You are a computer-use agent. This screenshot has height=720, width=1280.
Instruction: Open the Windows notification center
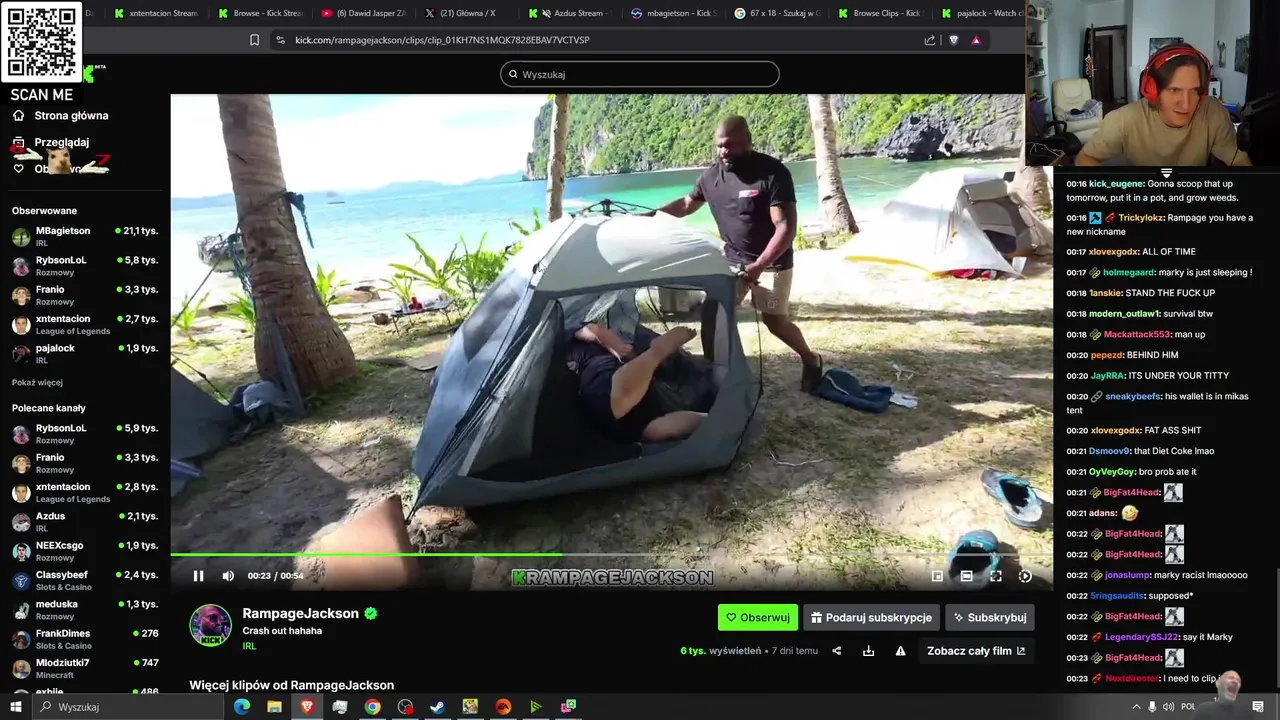point(1258,707)
